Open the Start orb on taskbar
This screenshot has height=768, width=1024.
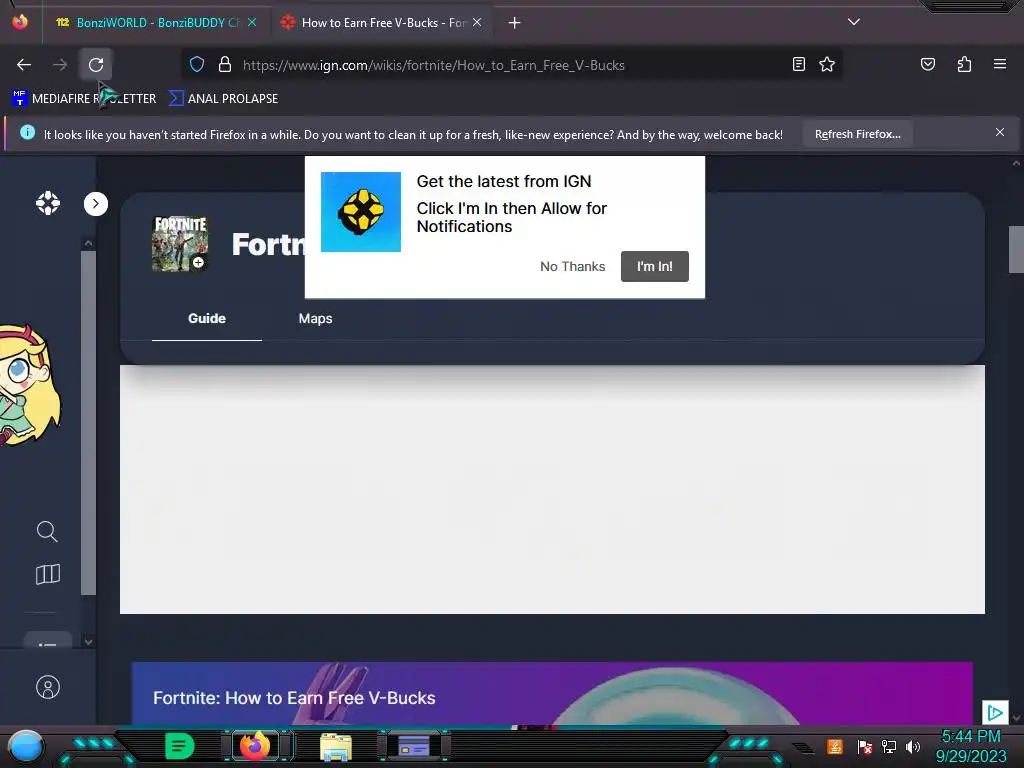pos(26,746)
